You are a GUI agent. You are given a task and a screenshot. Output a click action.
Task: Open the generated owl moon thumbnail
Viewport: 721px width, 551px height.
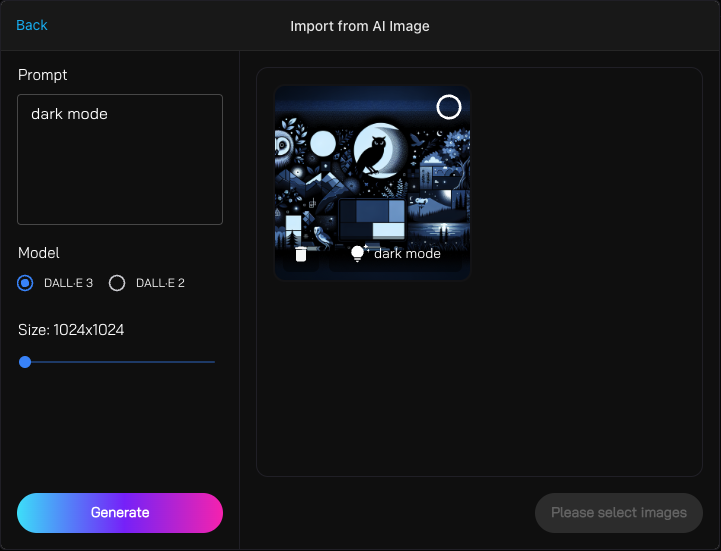pyautogui.click(x=372, y=170)
